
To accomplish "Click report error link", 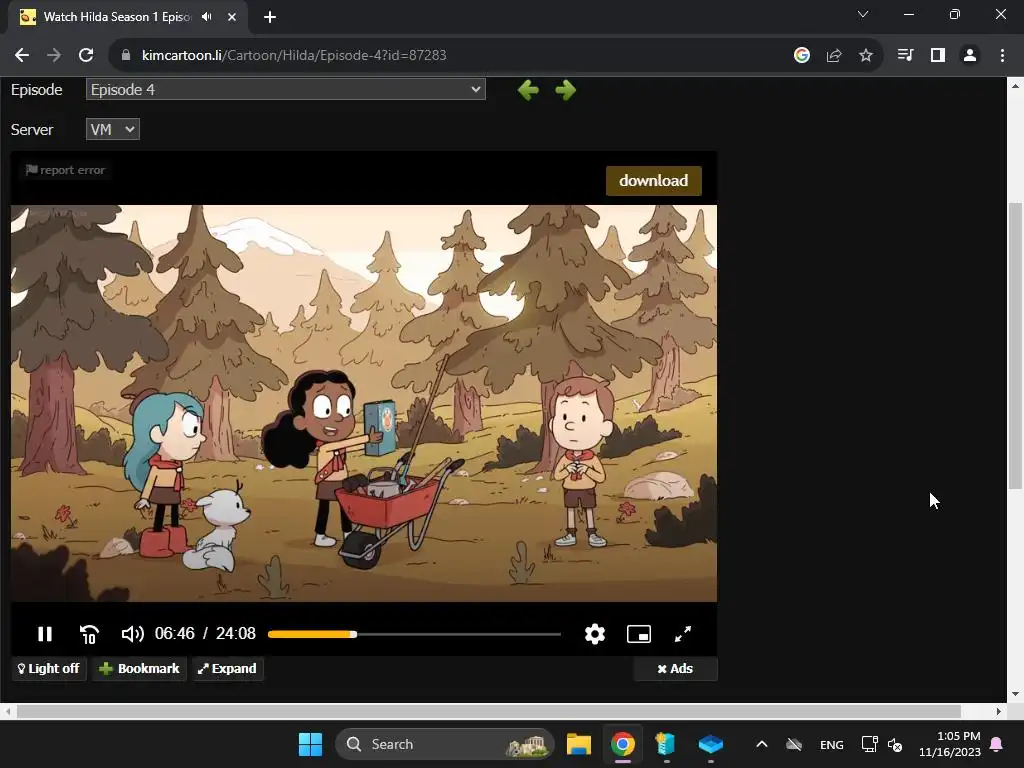I will 65,170.
